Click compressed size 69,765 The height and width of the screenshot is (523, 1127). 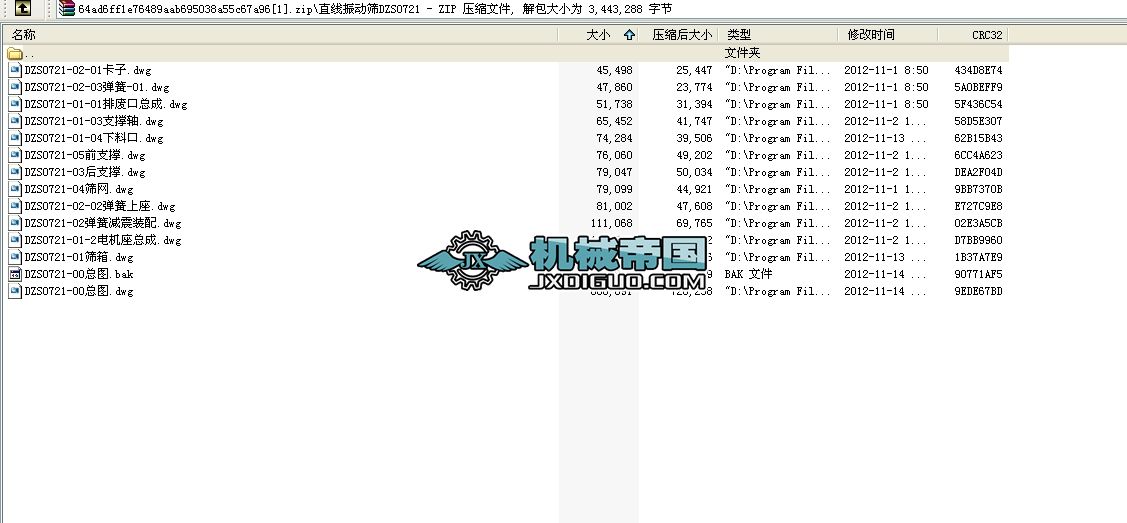[x=694, y=223]
